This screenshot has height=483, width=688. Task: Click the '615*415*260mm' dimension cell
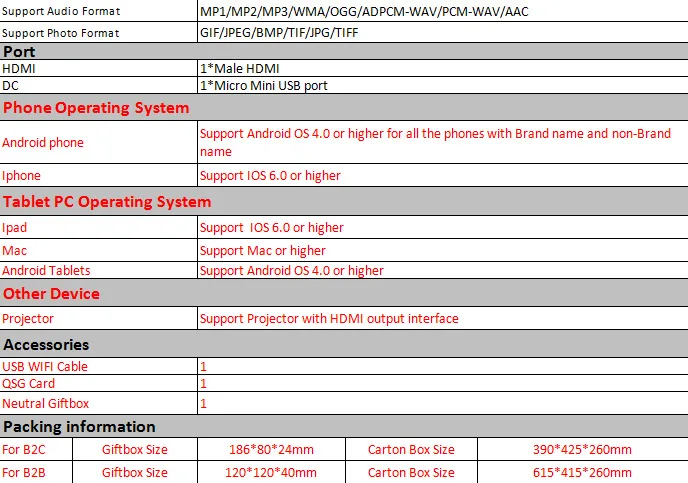[582, 472]
